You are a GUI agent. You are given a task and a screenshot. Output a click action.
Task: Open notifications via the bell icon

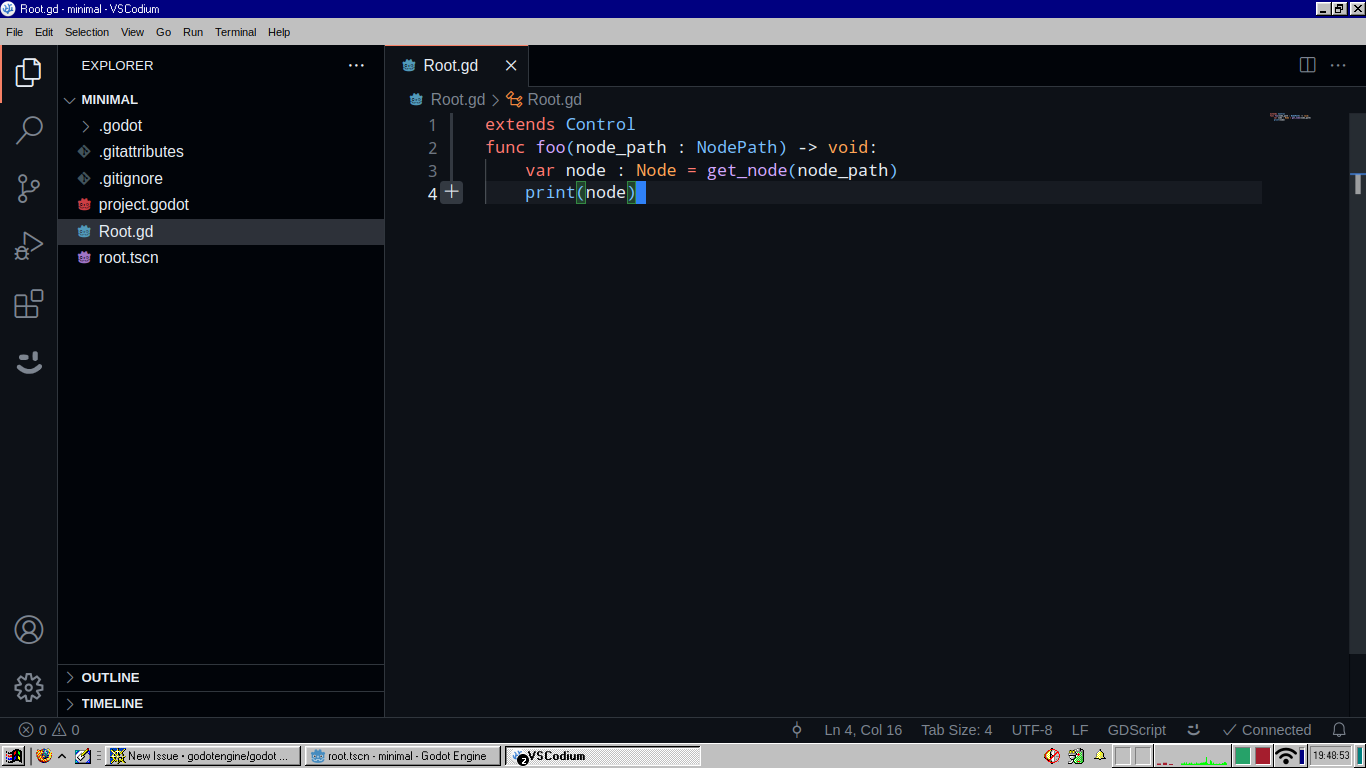[x=1338, y=730]
